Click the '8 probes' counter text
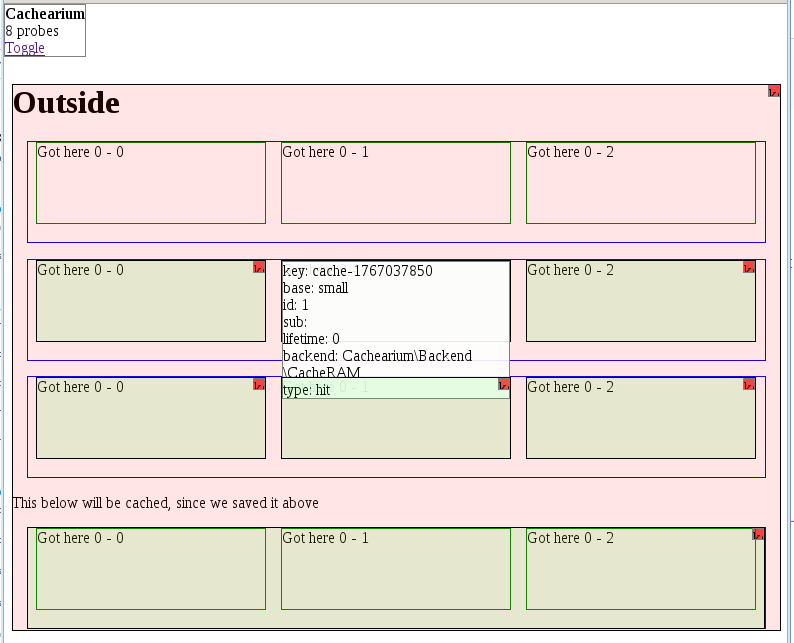 tap(32, 31)
